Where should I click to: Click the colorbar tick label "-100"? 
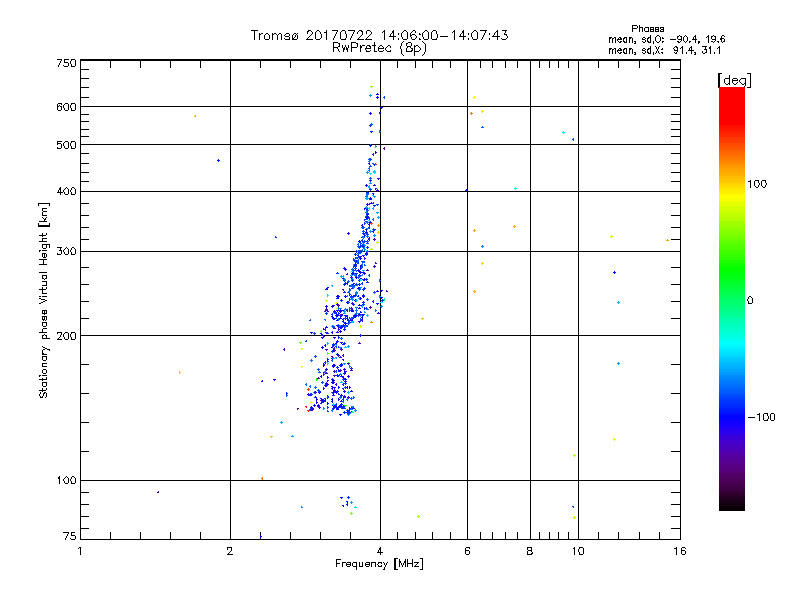[761, 417]
